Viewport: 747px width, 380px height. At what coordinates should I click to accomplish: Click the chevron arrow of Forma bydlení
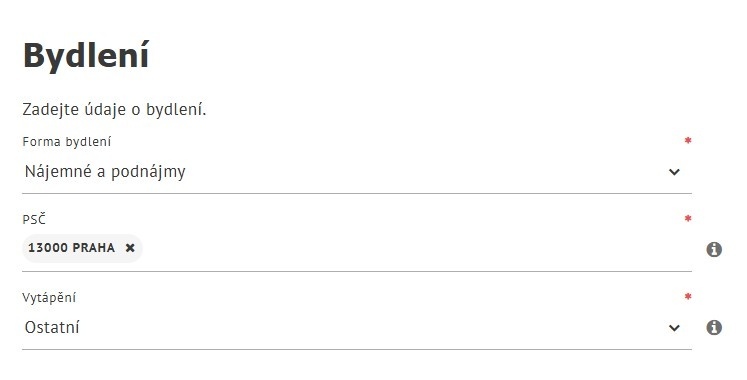coord(674,172)
